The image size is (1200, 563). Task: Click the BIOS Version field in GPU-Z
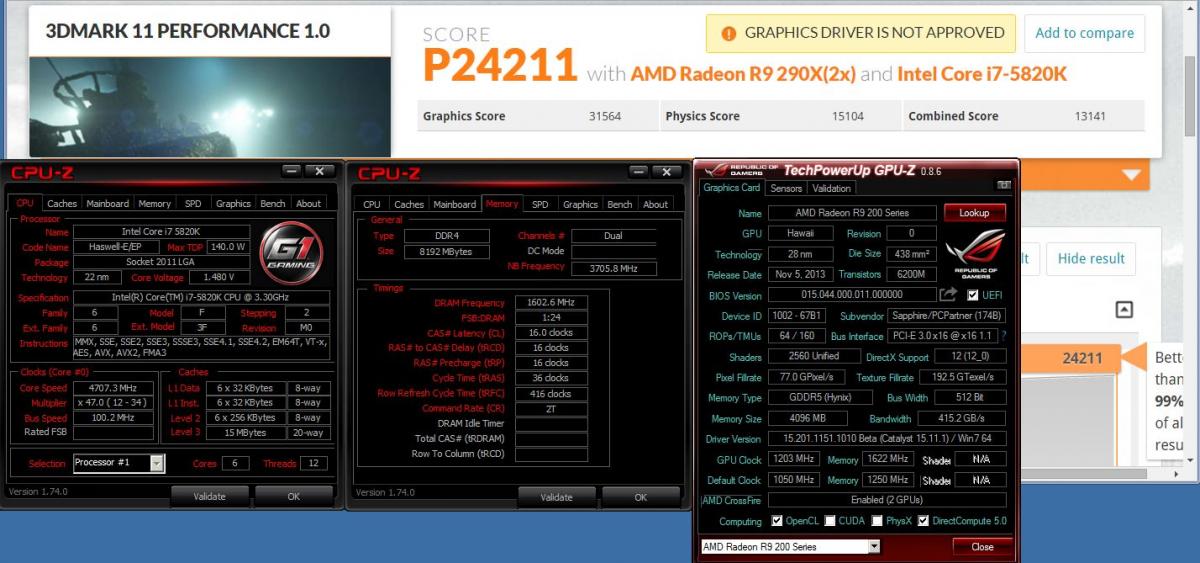(x=852, y=295)
